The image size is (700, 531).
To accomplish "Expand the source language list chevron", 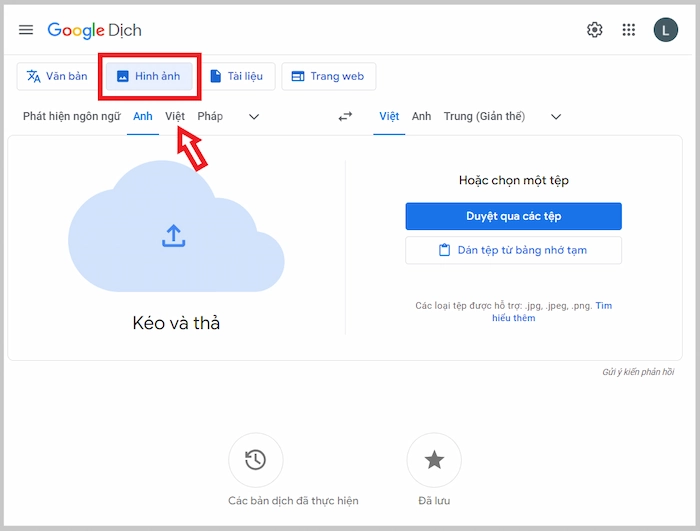I will coord(254,117).
